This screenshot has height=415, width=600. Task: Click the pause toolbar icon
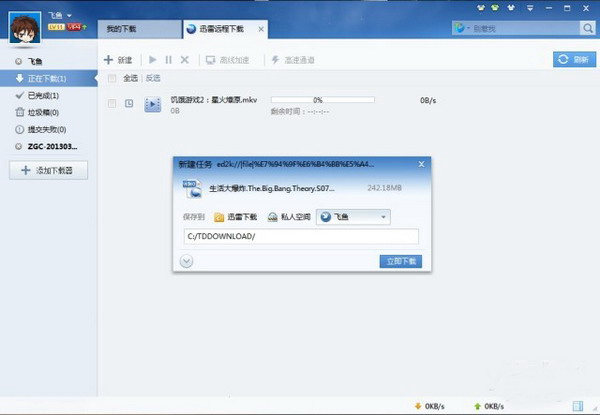point(168,60)
